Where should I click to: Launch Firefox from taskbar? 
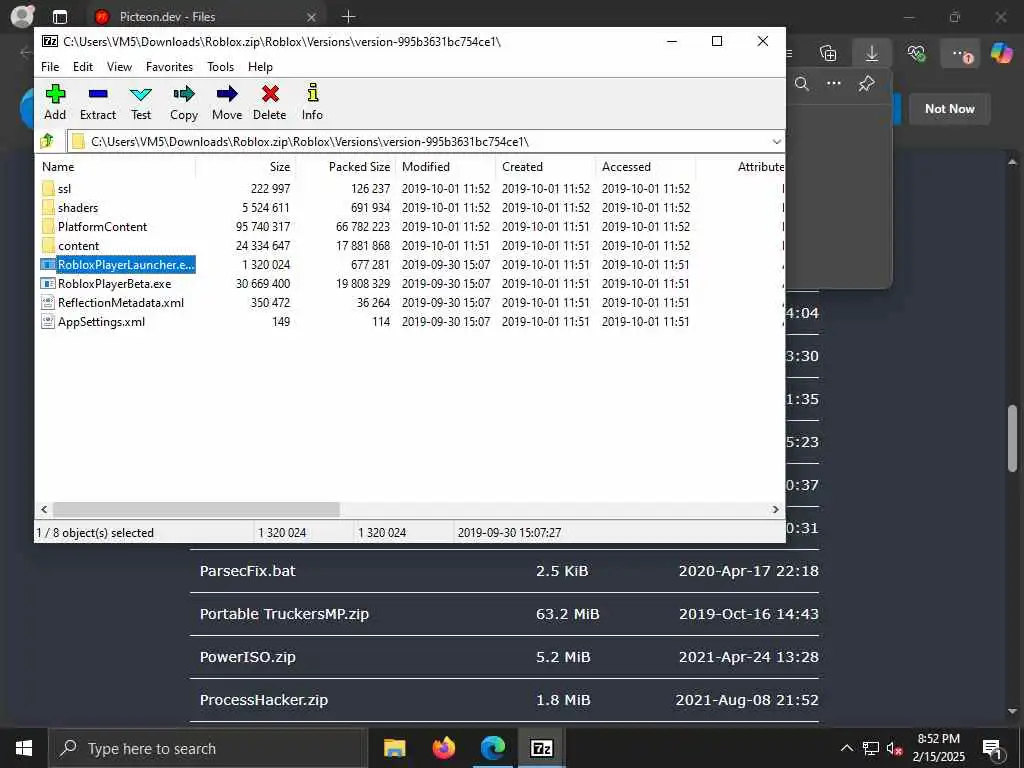pyautogui.click(x=444, y=748)
